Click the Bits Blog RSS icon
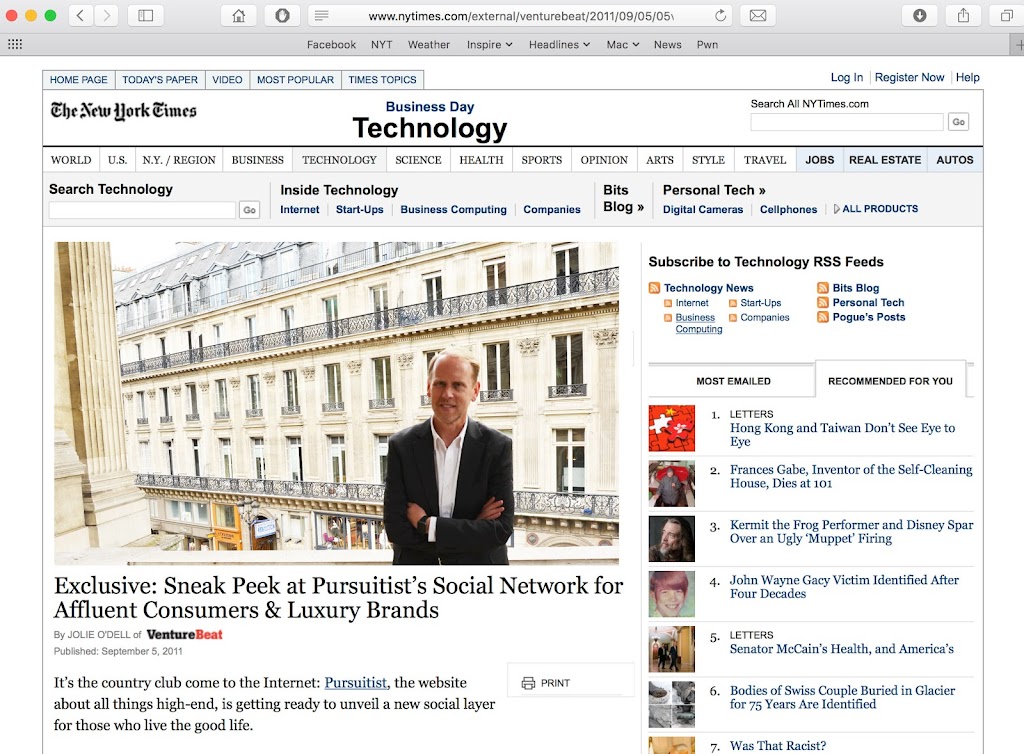1024x754 pixels. click(x=823, y=288)
